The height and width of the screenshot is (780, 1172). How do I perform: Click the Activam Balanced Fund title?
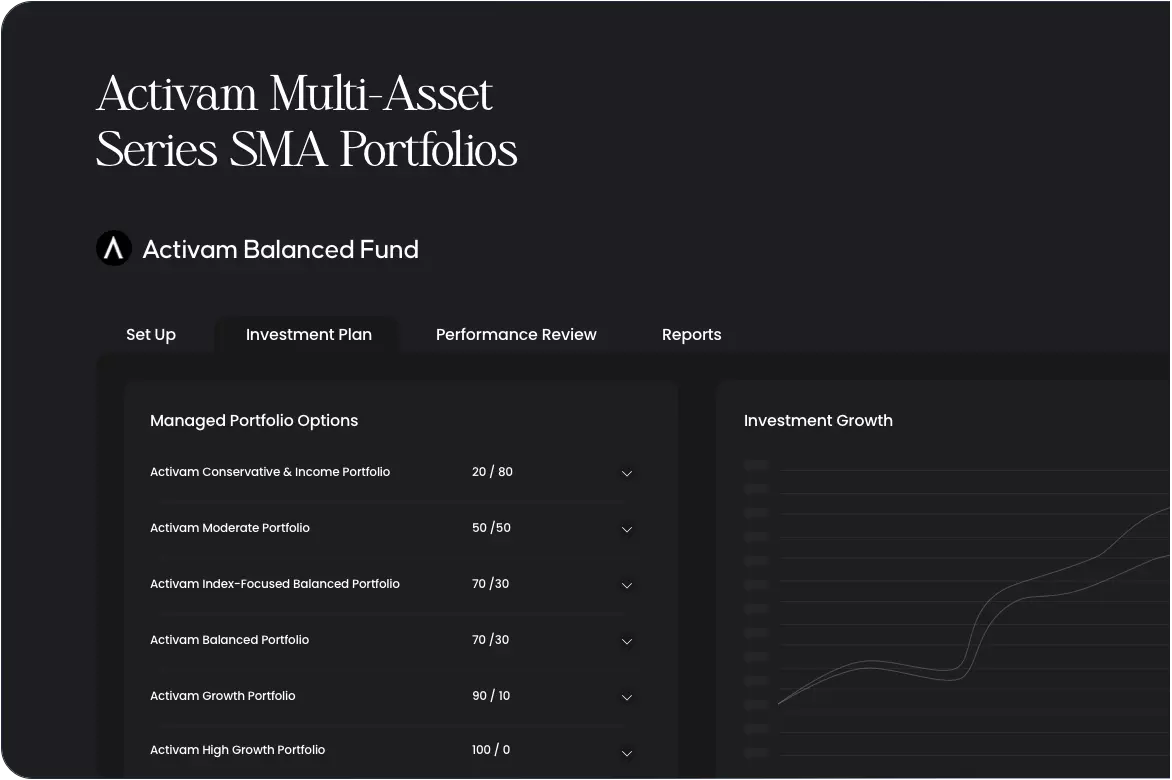281,249
